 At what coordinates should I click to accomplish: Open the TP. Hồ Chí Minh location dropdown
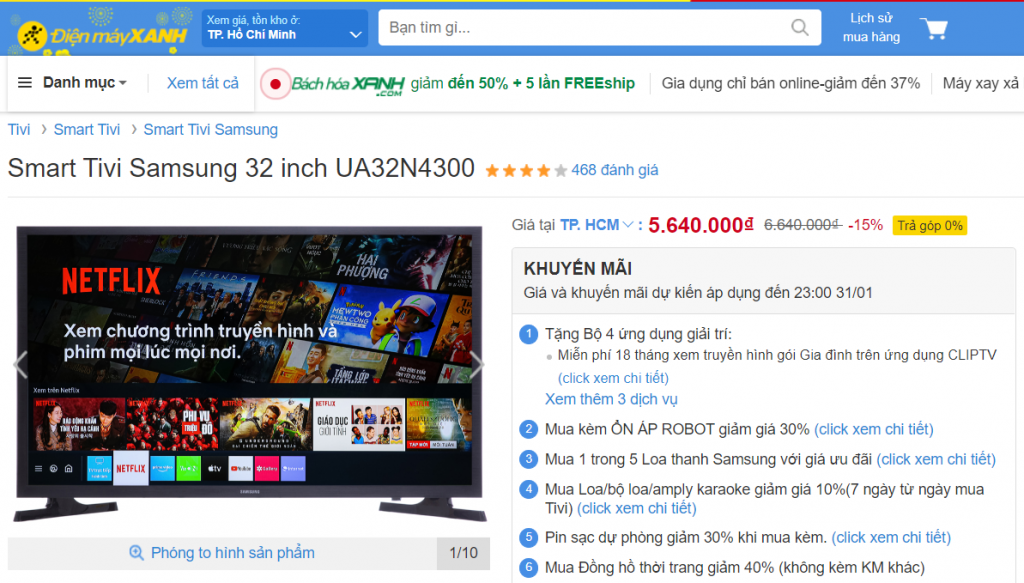click(x=284, y=28)
